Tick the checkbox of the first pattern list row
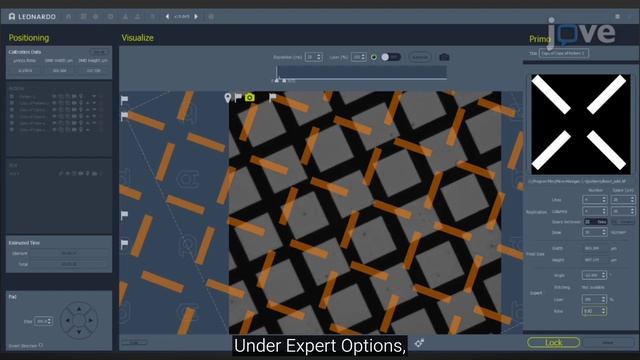Screen dimensions: 640x360 click(12, 97)
